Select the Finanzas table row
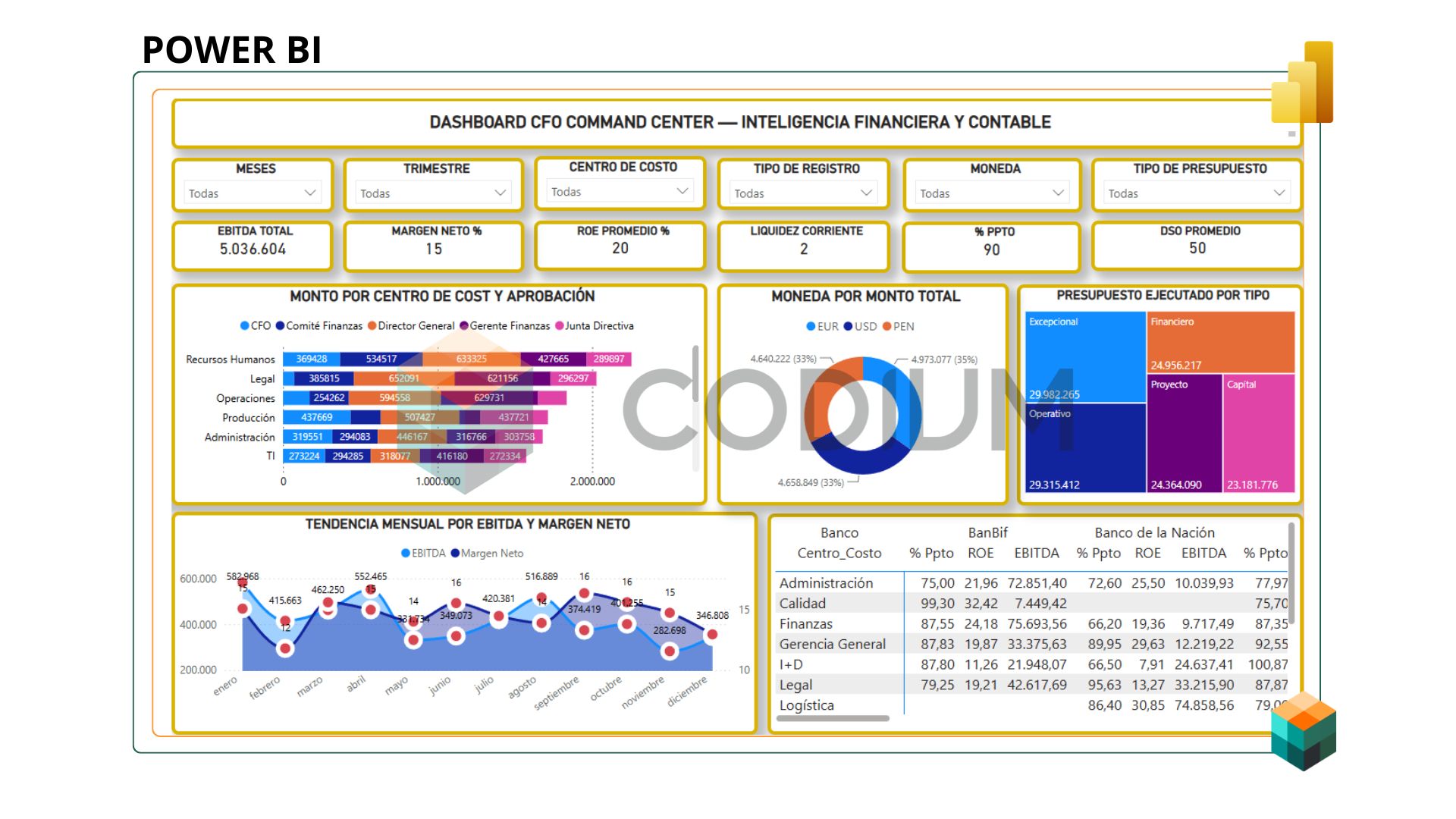 click(x=1033, y=624)
